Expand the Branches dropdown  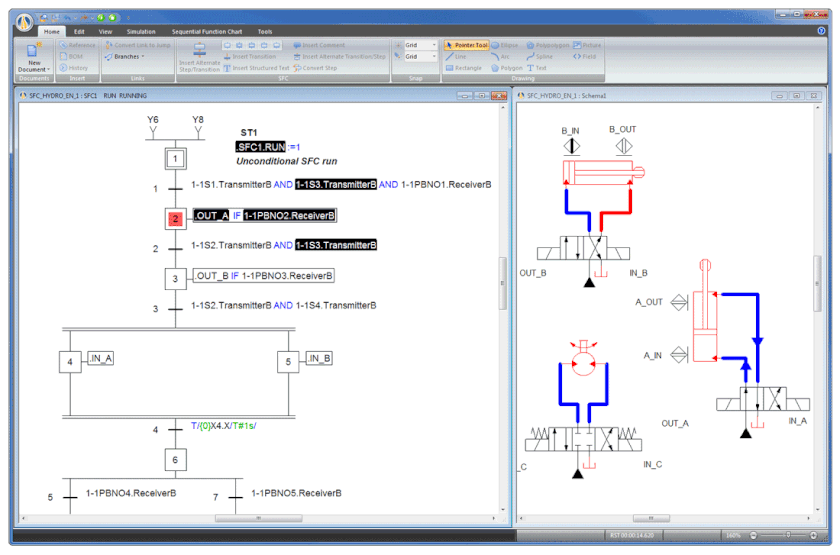[x=143, y=56]
